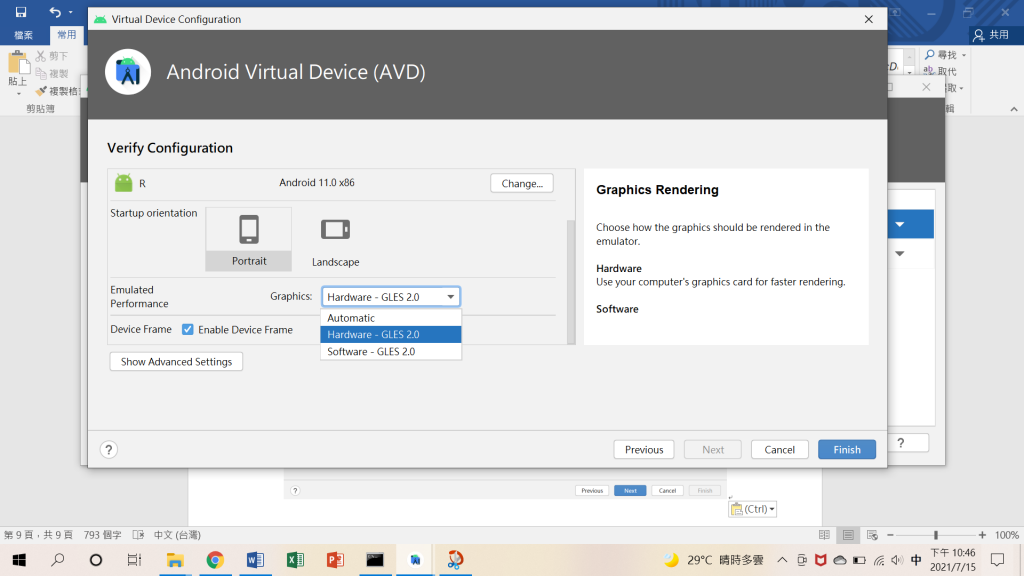Open File Explorer from taskbar
The image size is (1024, 576).
click(174, 560)
